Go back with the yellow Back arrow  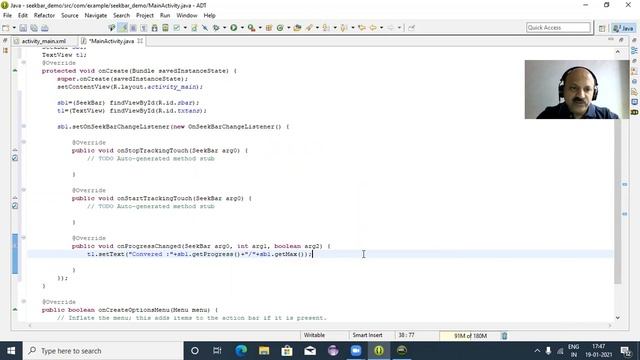pos(373,28)
